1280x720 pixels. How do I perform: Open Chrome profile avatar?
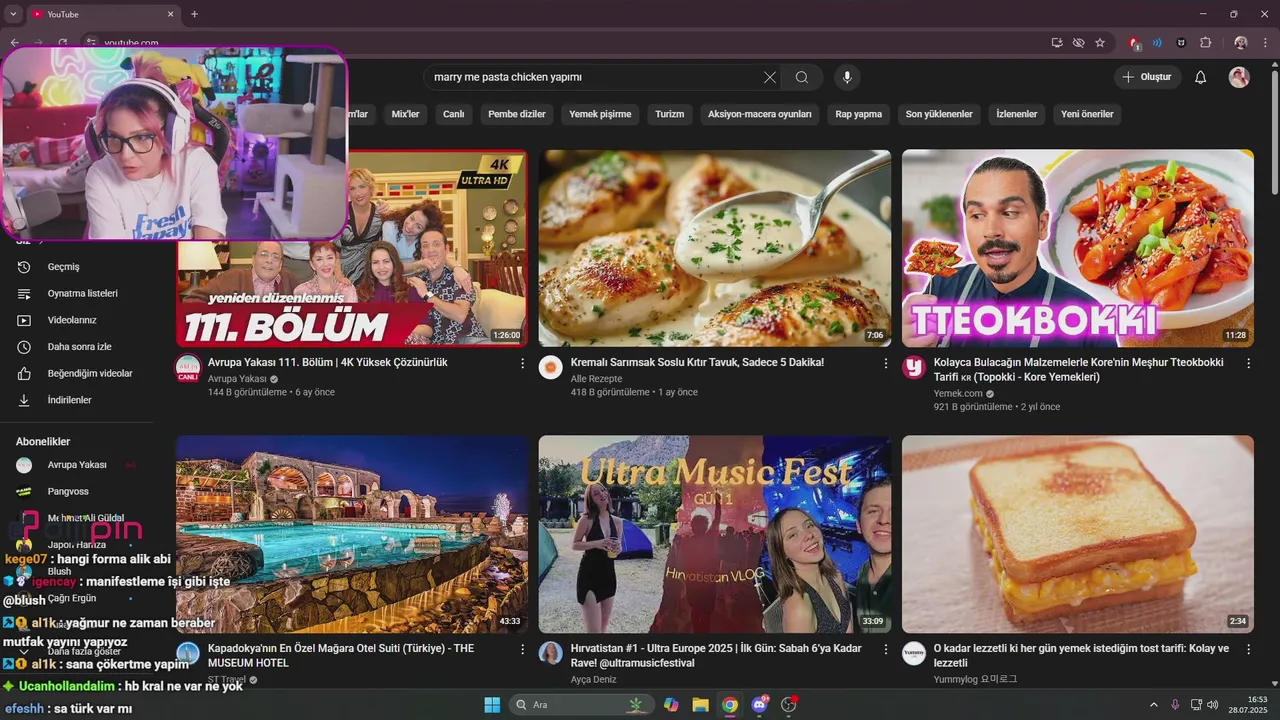coord(1241,43)
